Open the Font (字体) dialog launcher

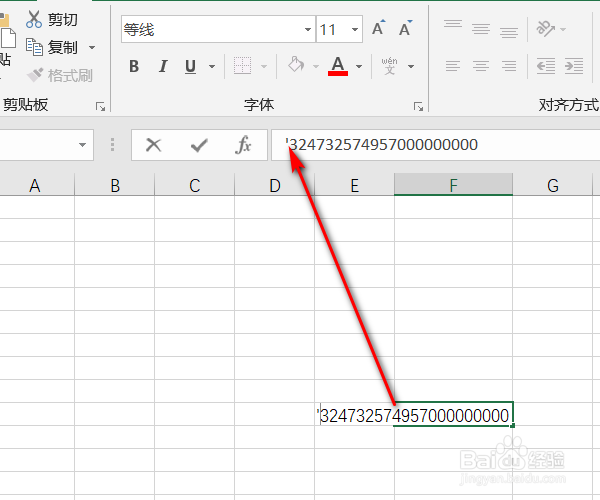(x=418, y=106)
